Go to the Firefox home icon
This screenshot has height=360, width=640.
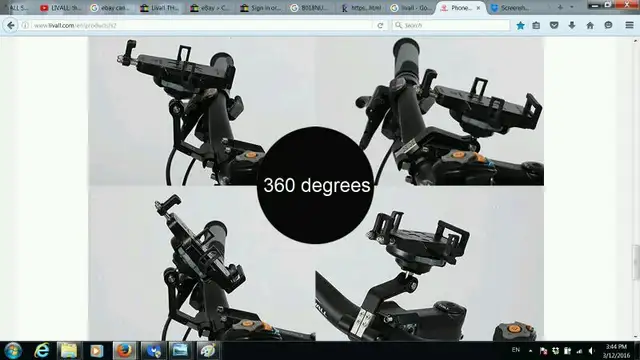590,25
